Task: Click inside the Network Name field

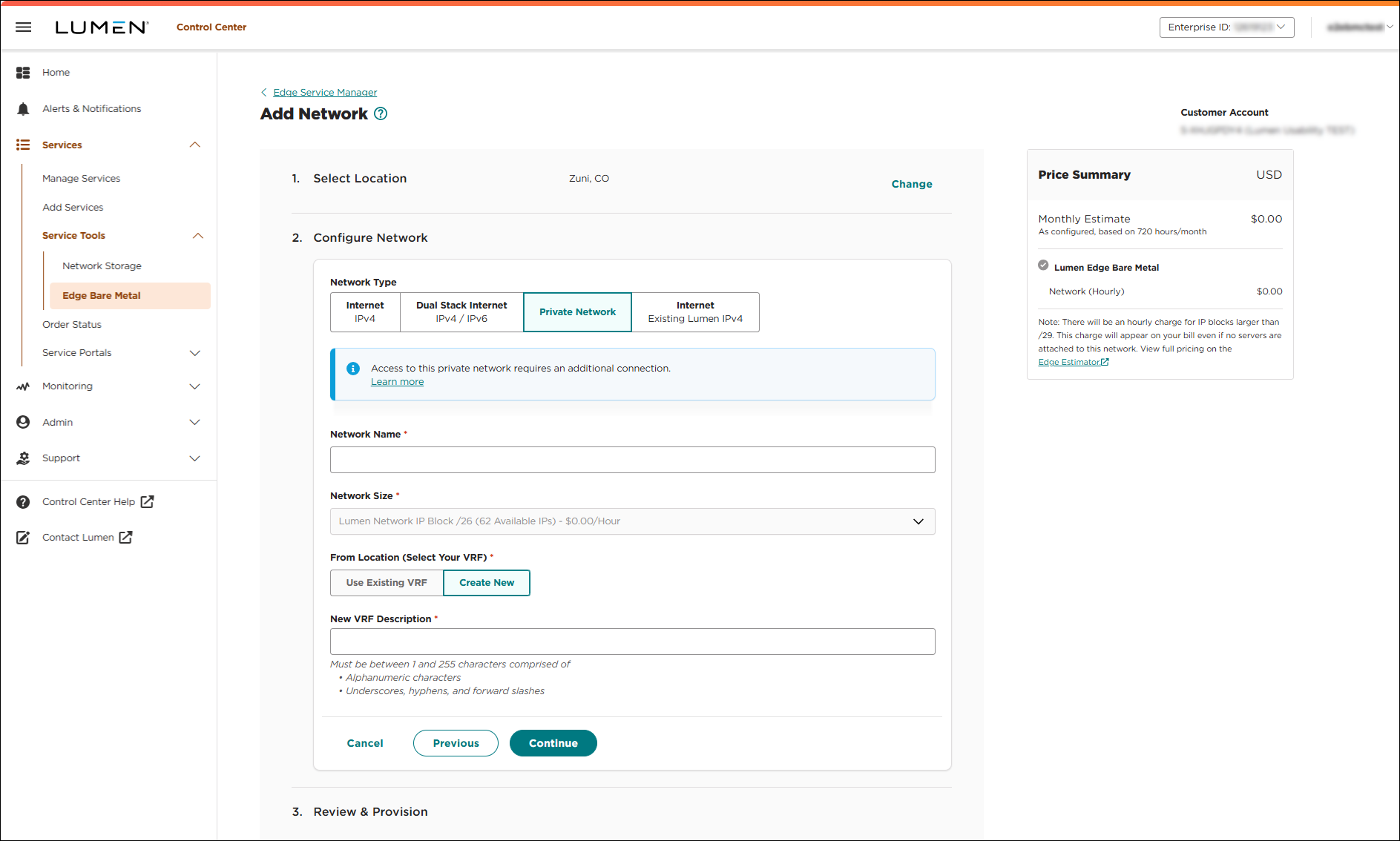Action: coord(632,460)
